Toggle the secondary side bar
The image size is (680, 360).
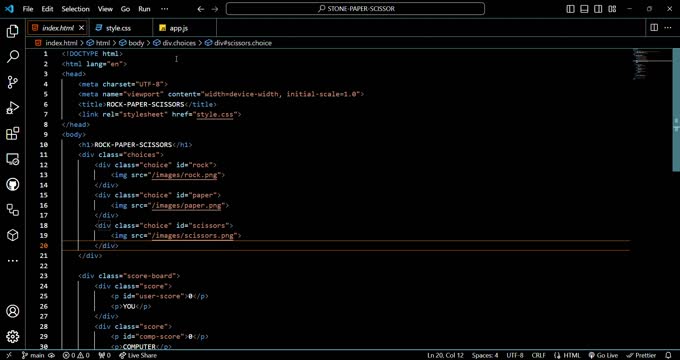tap(598, 9)
